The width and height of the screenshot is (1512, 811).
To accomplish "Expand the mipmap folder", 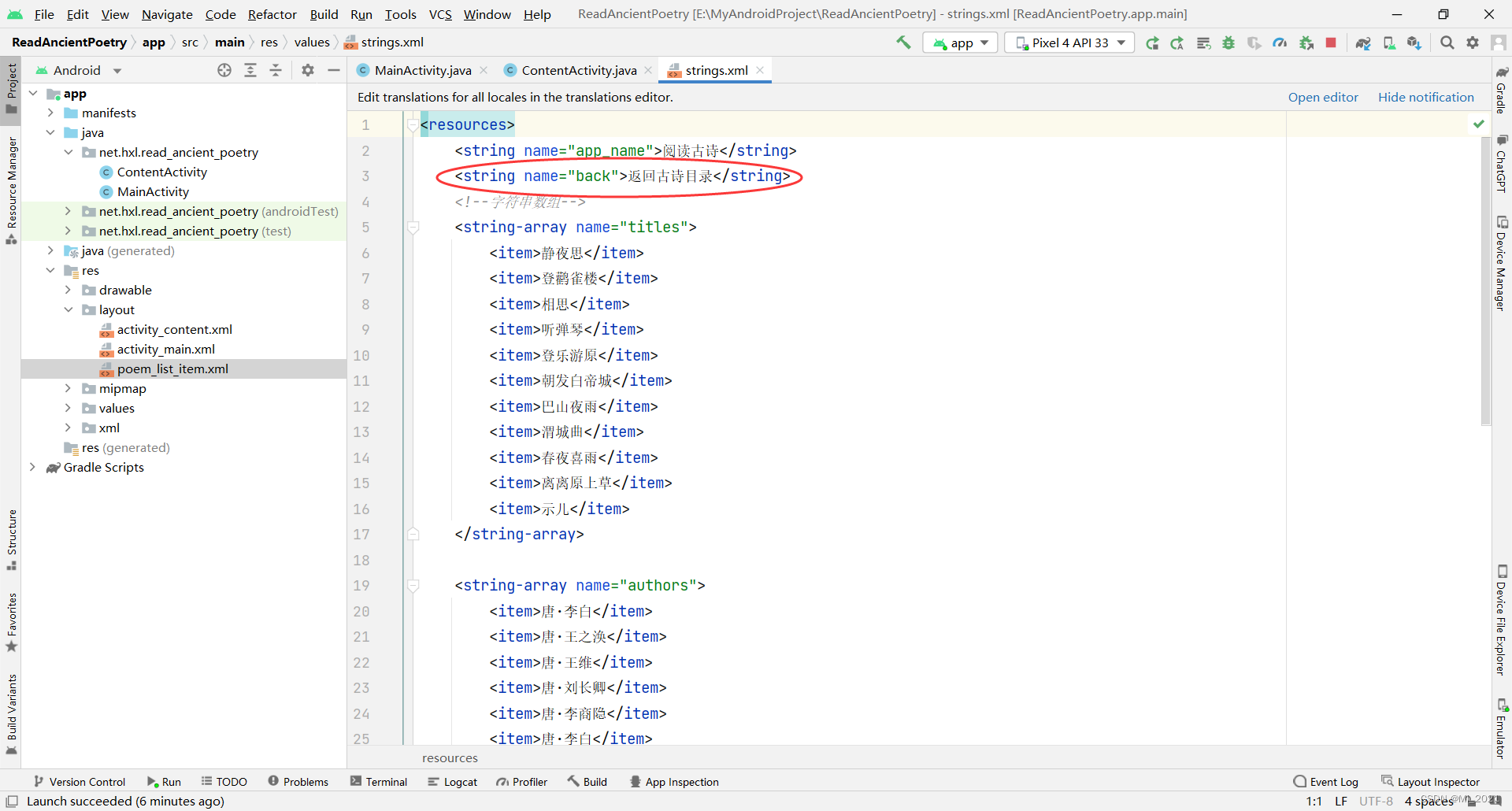I will click(x=69, y=388).
